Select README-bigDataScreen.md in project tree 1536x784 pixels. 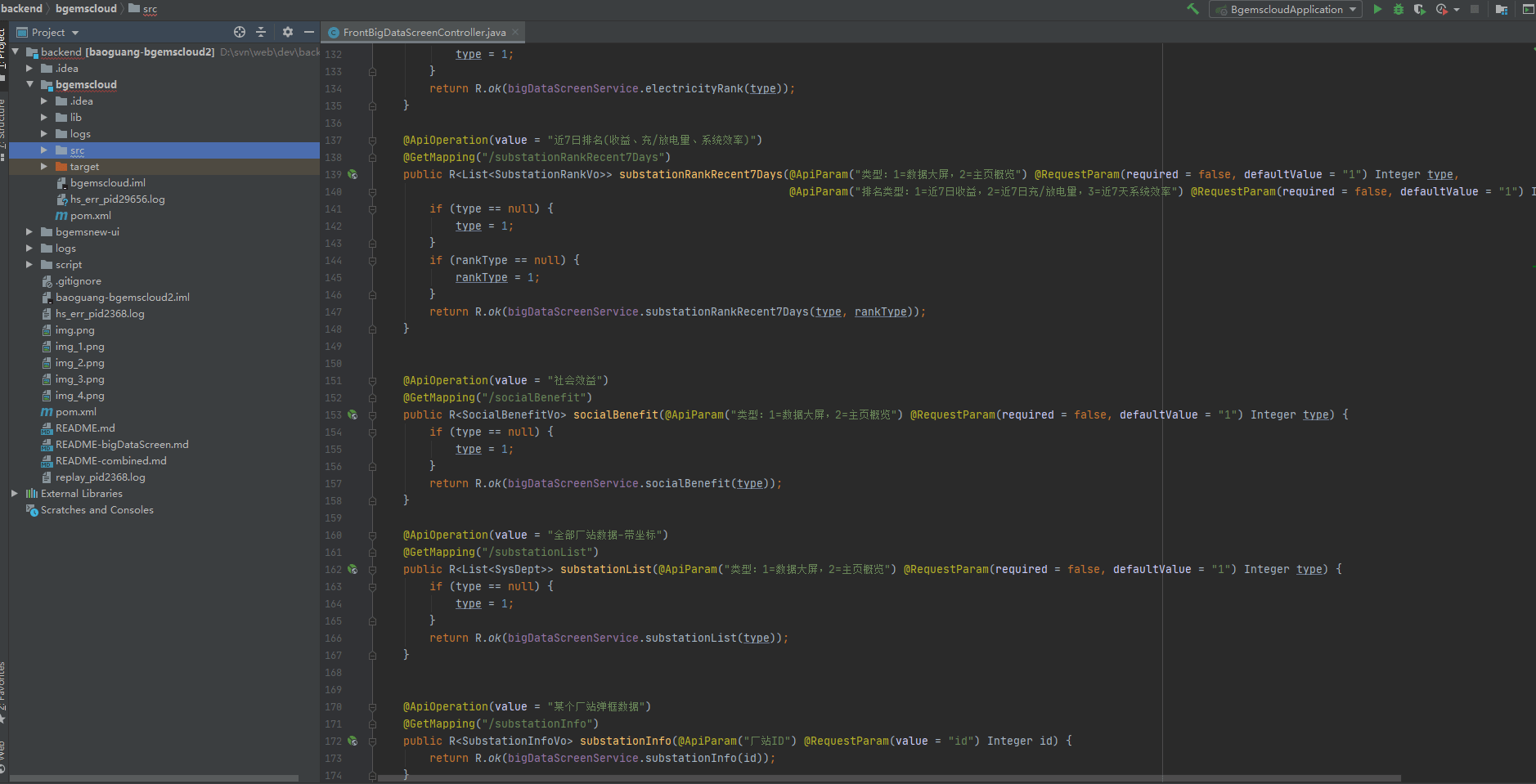tap(122, 445)
